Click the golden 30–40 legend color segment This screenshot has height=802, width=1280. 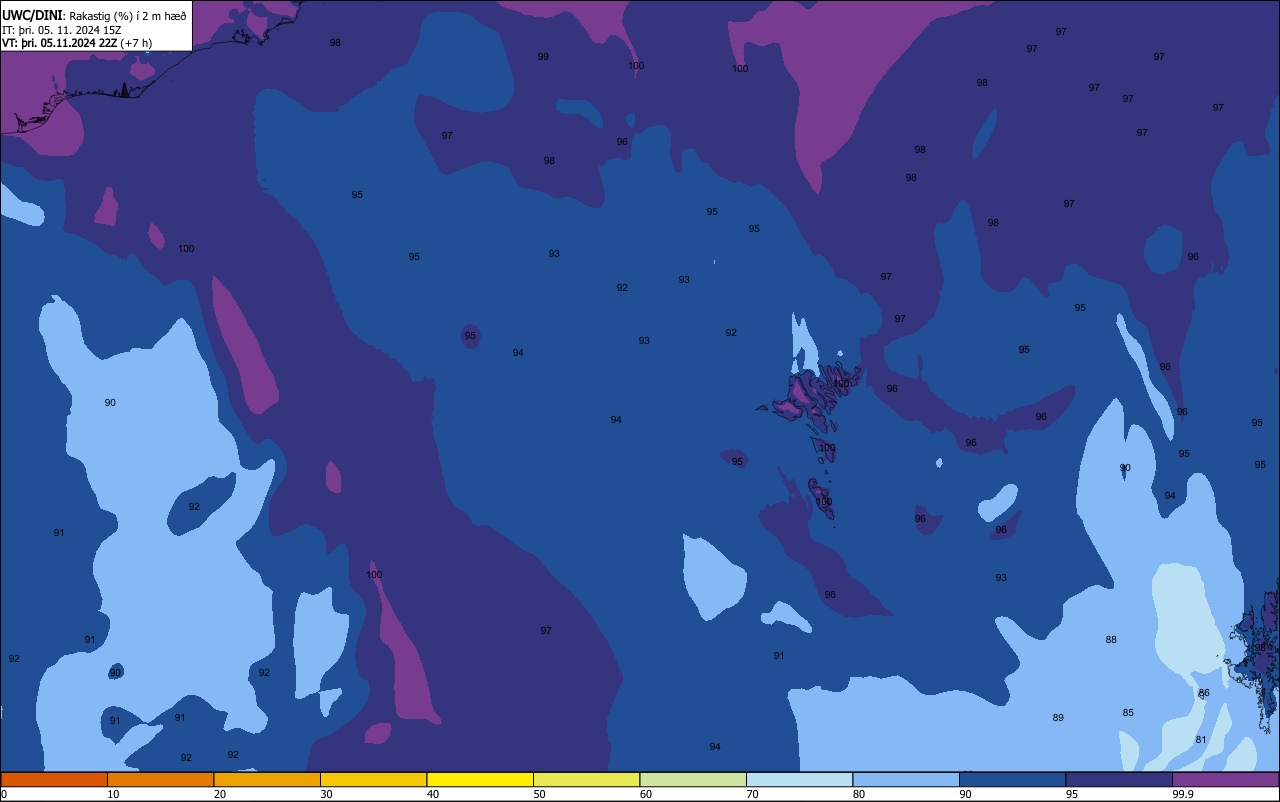373,779
